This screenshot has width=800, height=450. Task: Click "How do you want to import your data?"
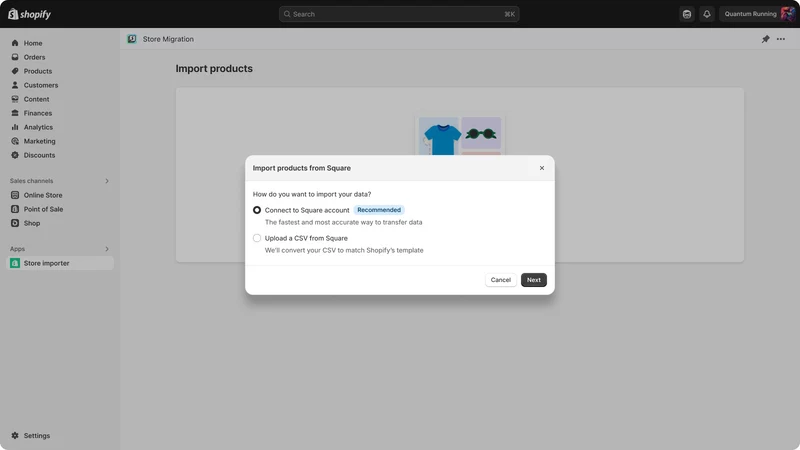click(312, 194)
